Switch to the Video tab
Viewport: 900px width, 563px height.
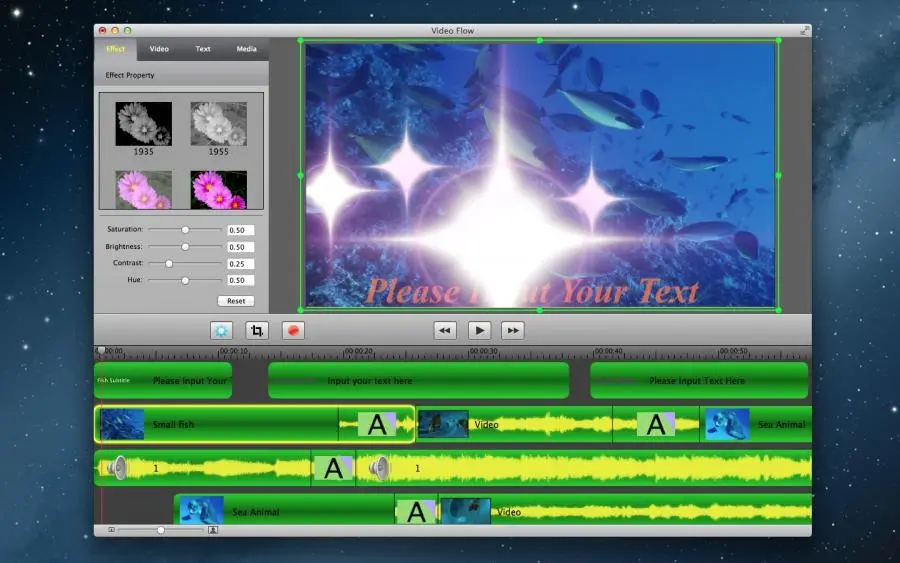click(x=159, y=49)
